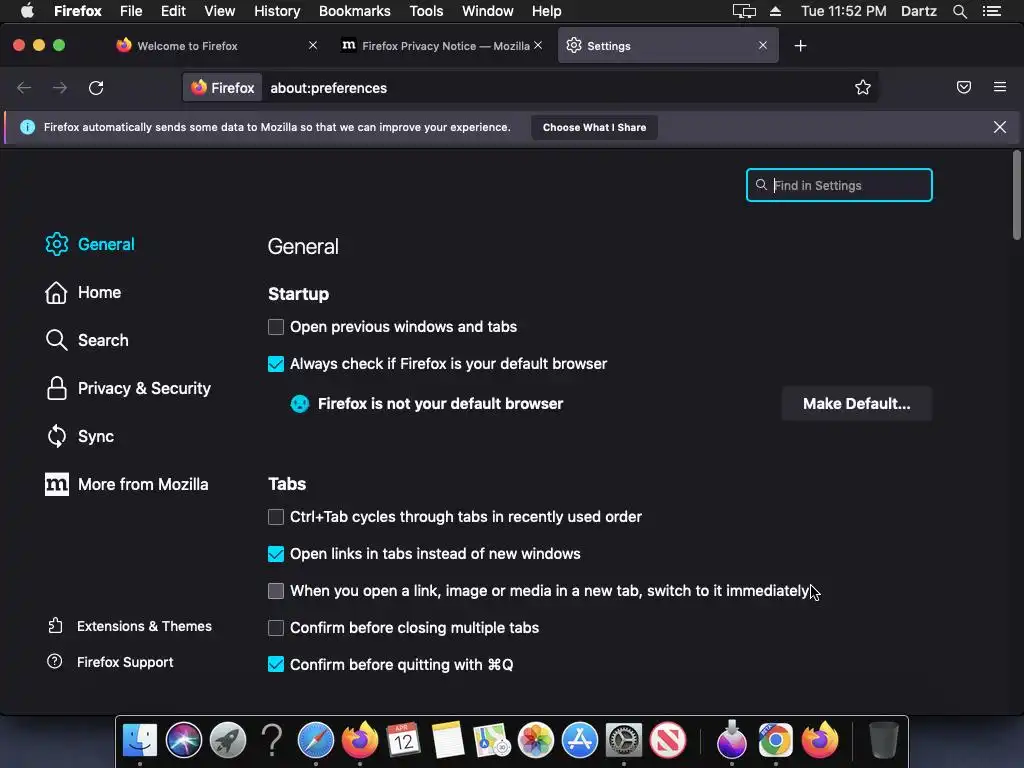Viewport: 1024px width, 768px height.
Task: Enable Confirm before closing multiple tabs
Action: [x=276, y=628]
